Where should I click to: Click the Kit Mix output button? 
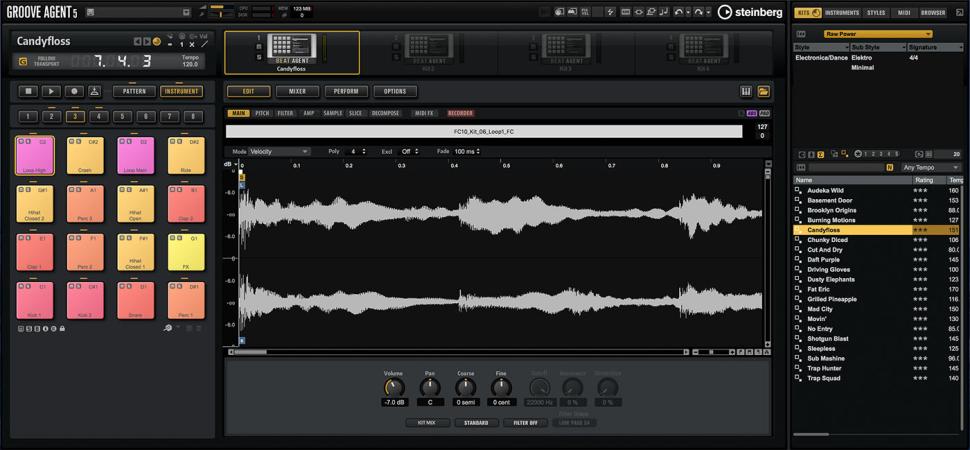(427, 423)
